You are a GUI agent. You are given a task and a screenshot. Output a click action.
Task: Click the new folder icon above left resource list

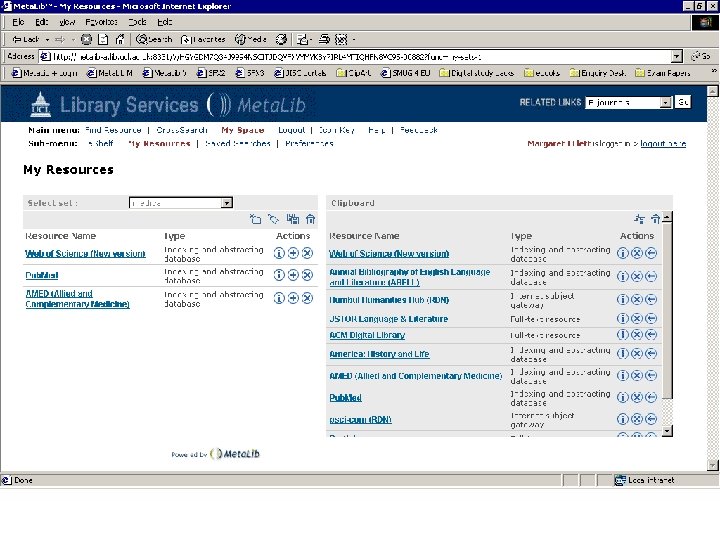[255, 219]
